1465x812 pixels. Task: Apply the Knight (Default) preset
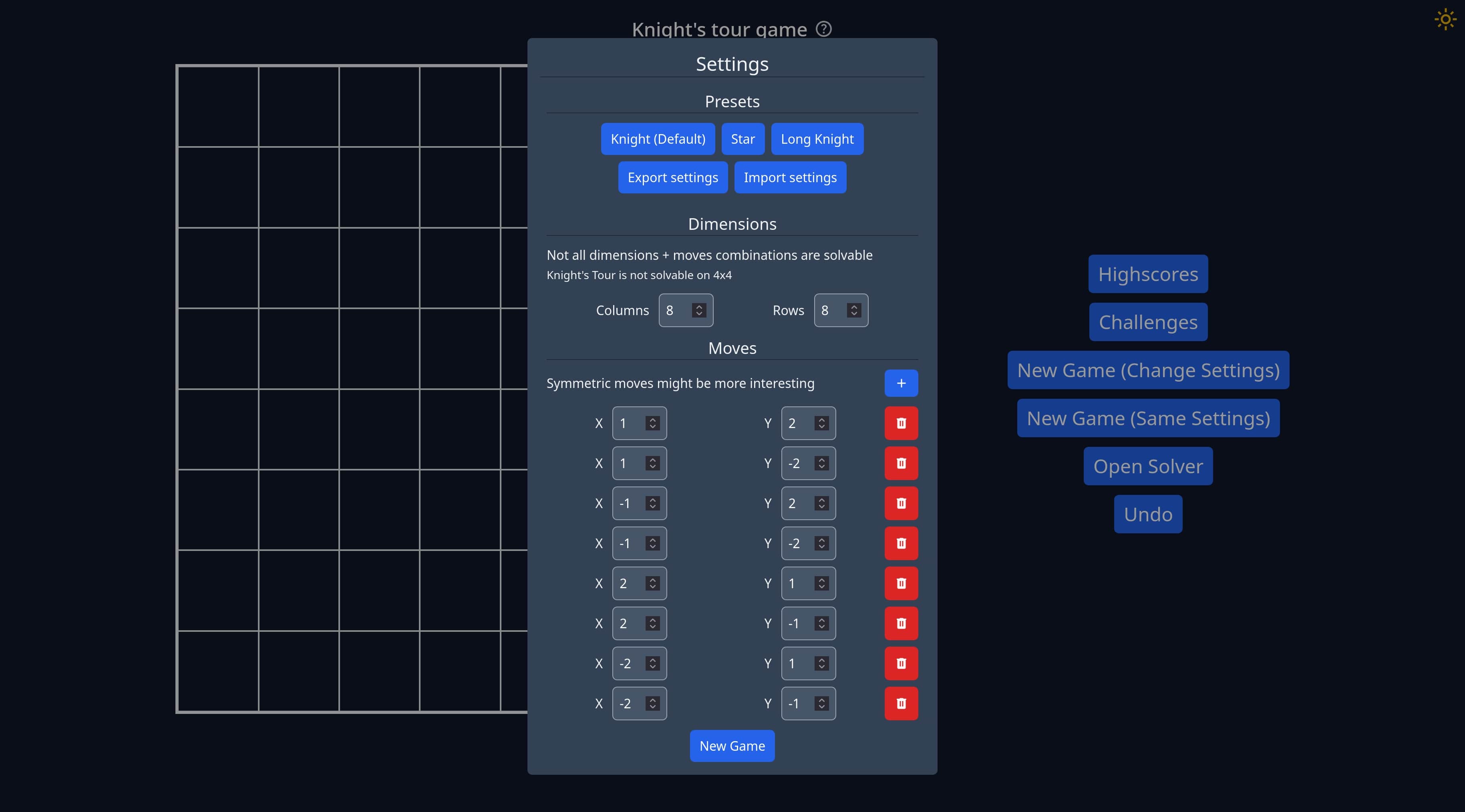658,139
